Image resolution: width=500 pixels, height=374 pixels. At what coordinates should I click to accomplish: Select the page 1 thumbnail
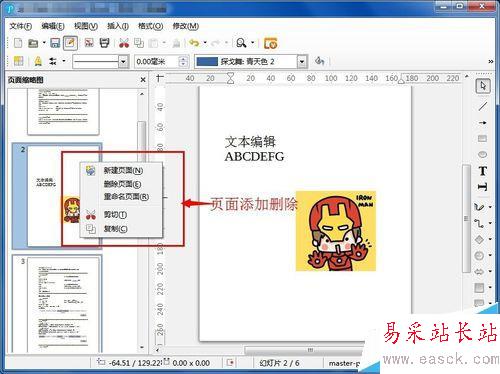[63, 111]
